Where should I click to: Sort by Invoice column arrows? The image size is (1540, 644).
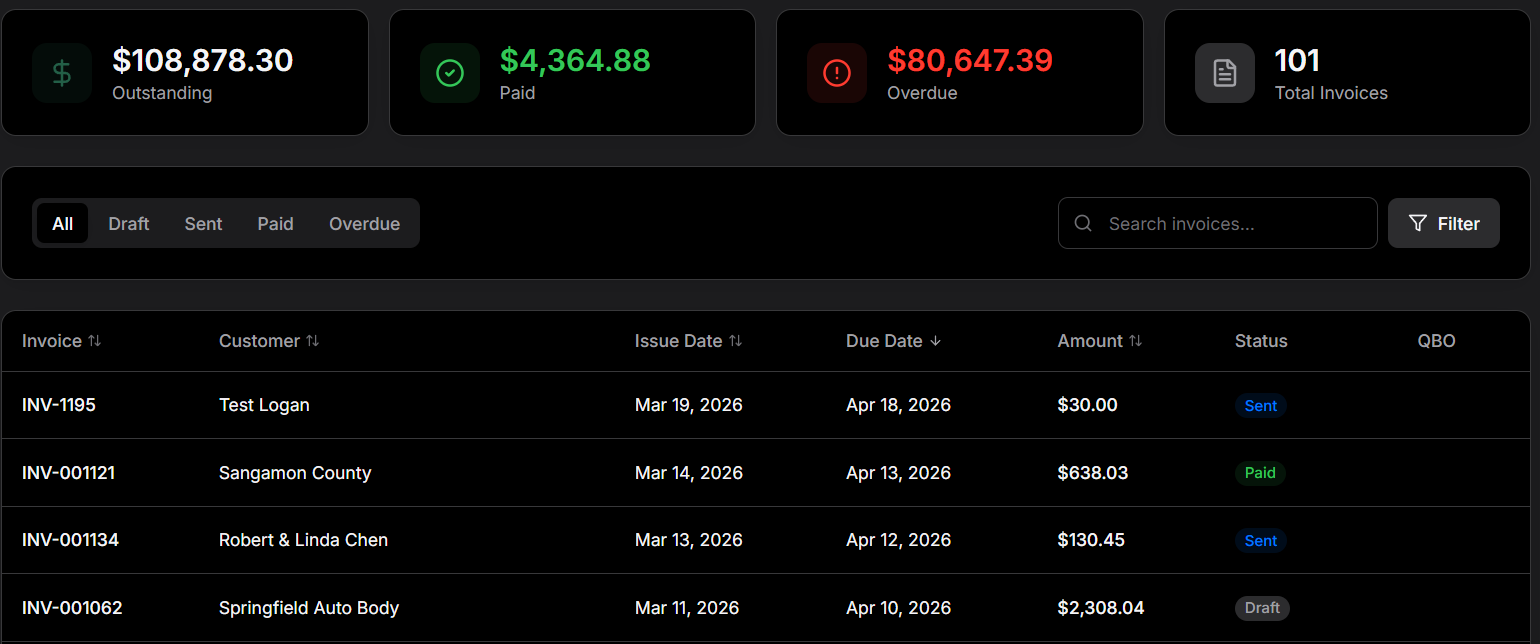[94, 341]
